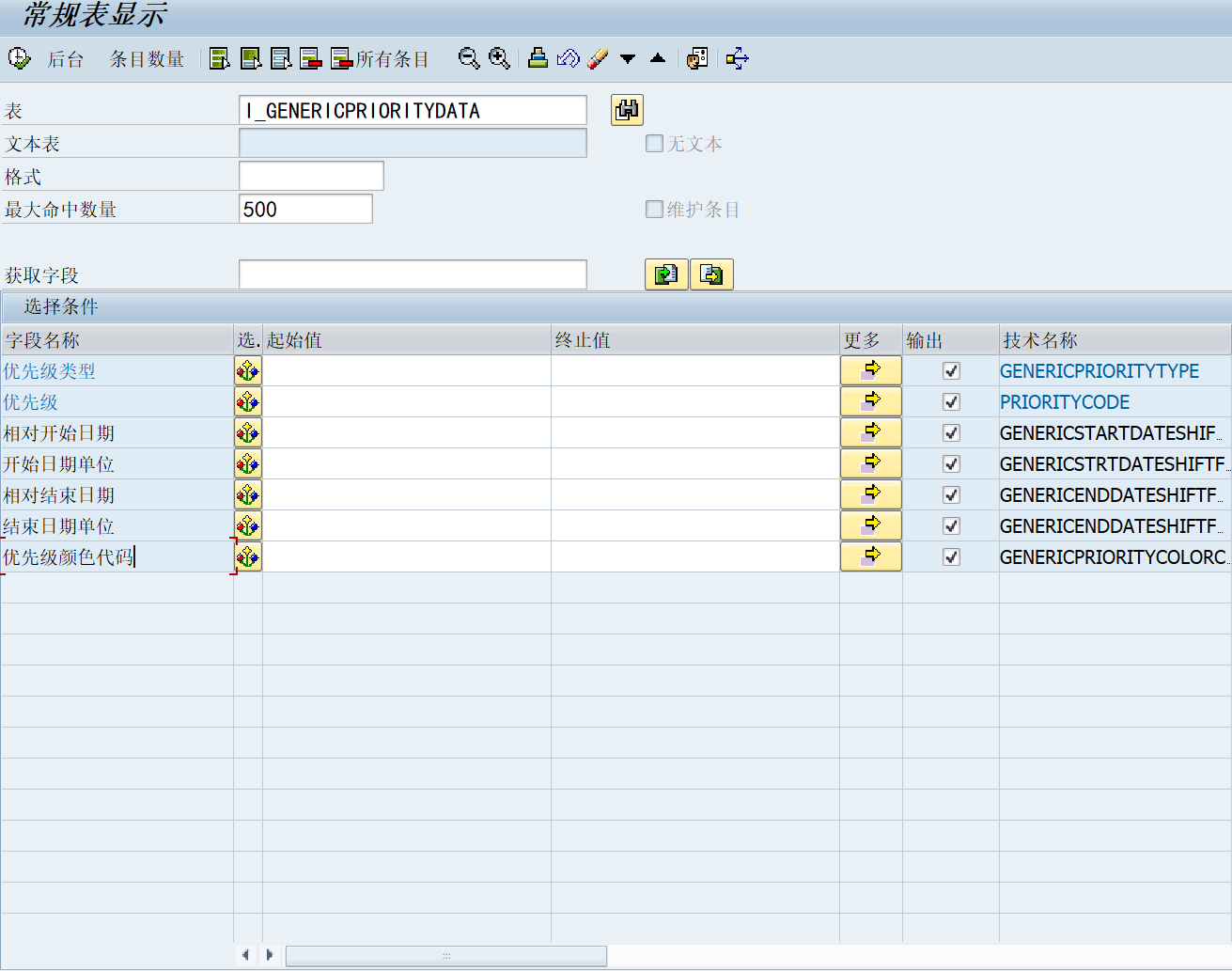
Task: Click the 更多 arrow button for 开始日期单位
Action: pos(871,463)
